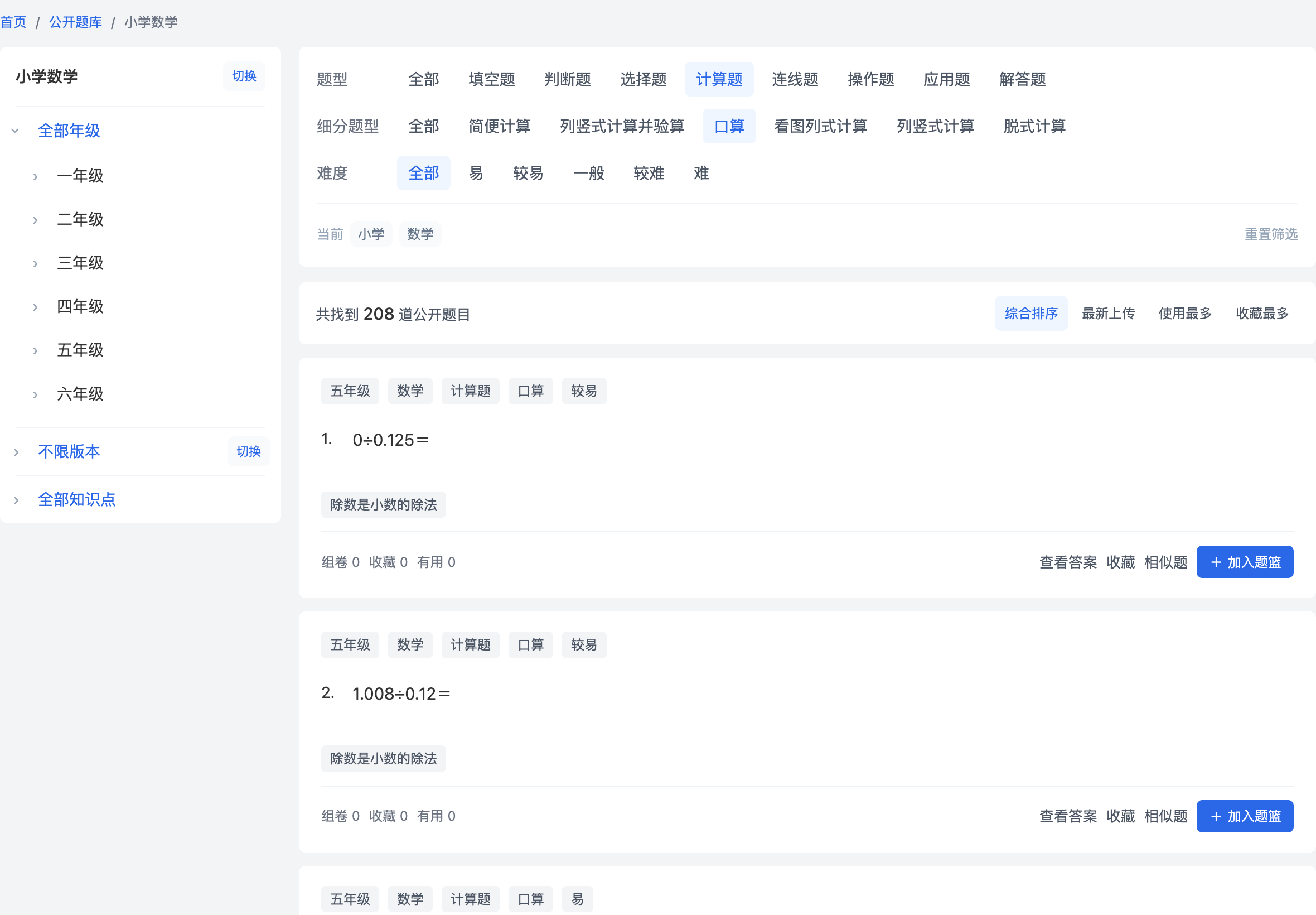This screenshot has width=1316, height=915.
Task: Set difficulty to 难
Action: (x=701, y=173)
